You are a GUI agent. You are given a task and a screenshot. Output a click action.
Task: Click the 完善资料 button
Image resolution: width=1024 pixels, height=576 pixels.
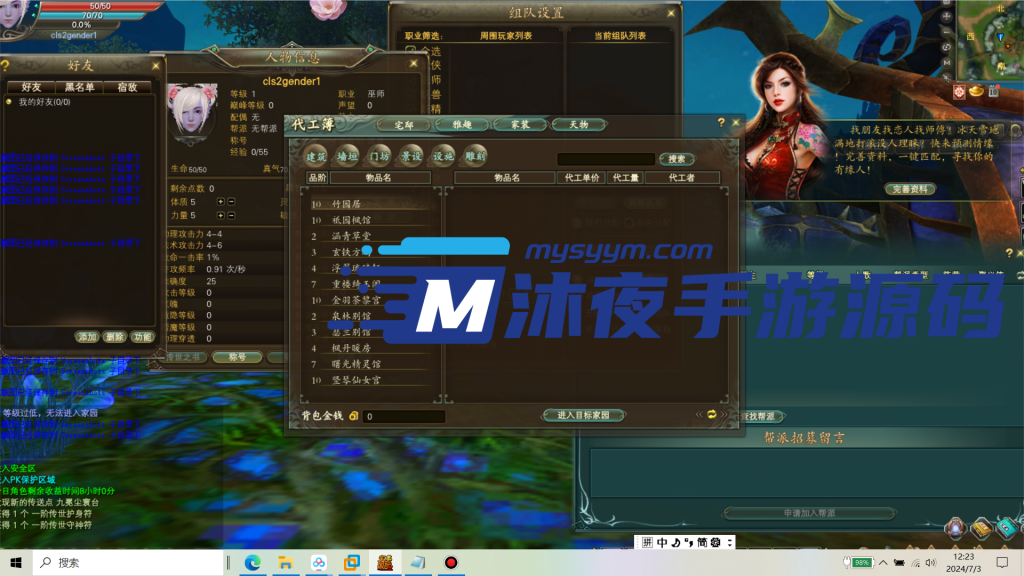(910, 188)
